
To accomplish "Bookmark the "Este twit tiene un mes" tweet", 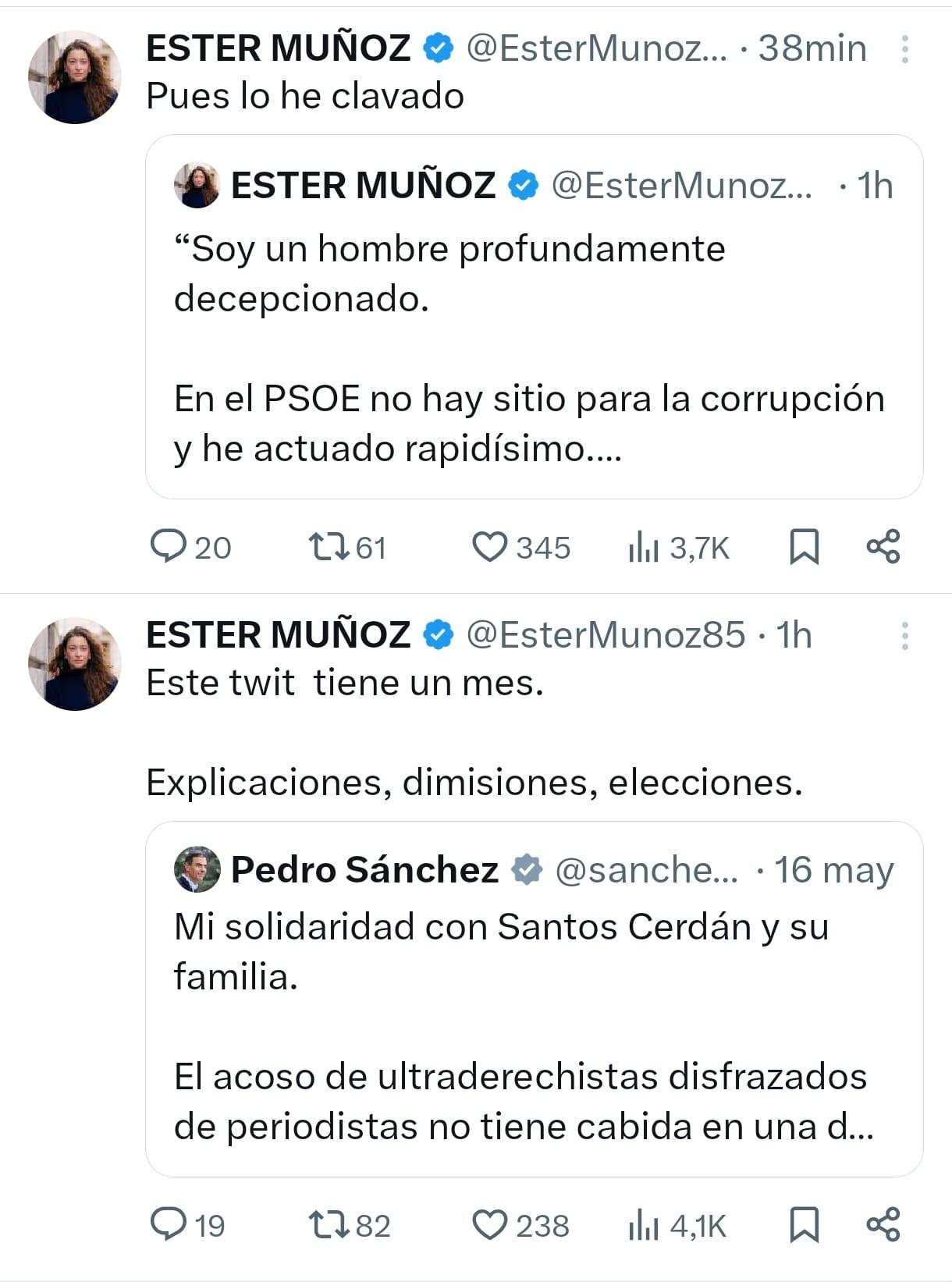I will coord(804,1224).
